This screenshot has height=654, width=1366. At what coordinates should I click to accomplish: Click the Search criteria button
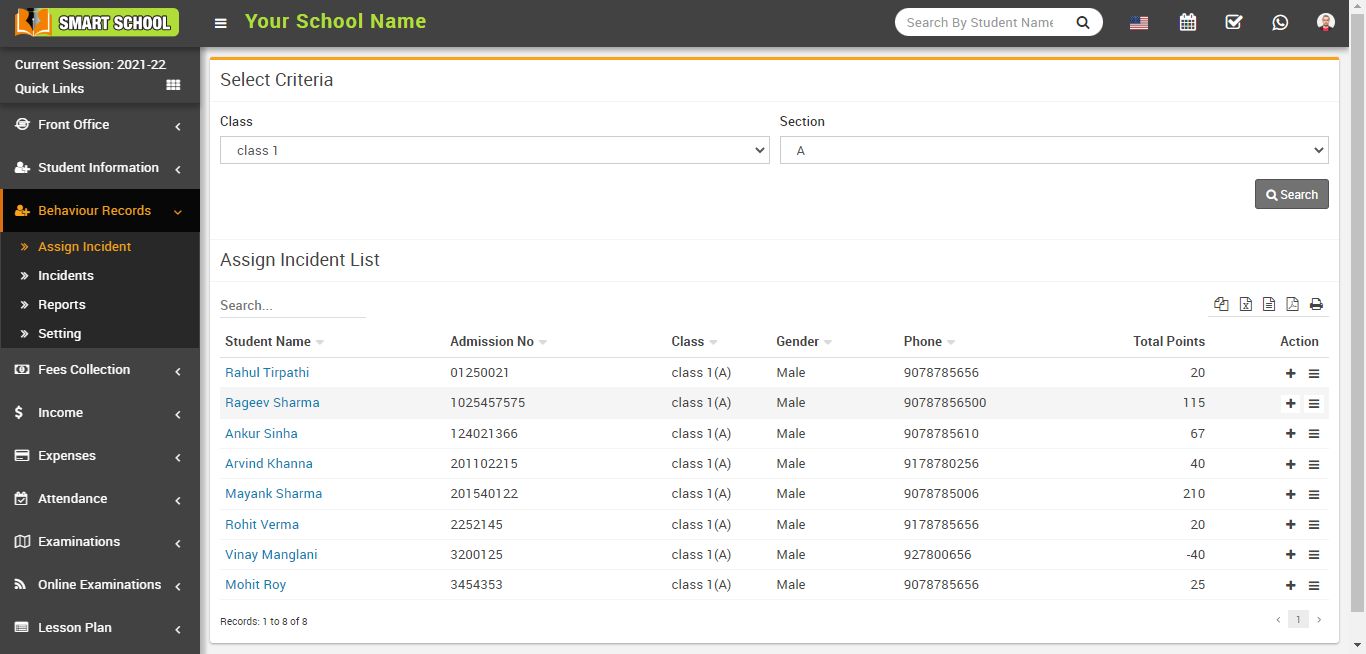pos(1291,195)
